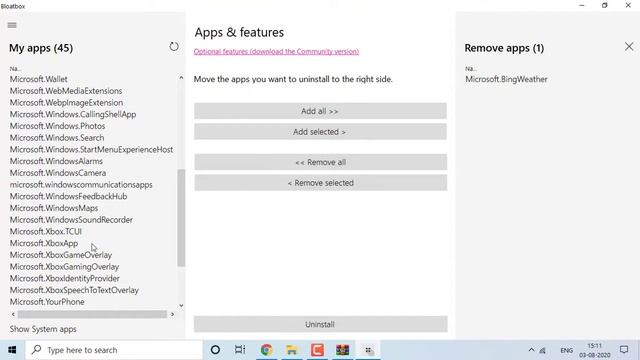Screen dimensions: 640x360
Task: Open the Windows Start menu
Action: (x=12, y=350)
